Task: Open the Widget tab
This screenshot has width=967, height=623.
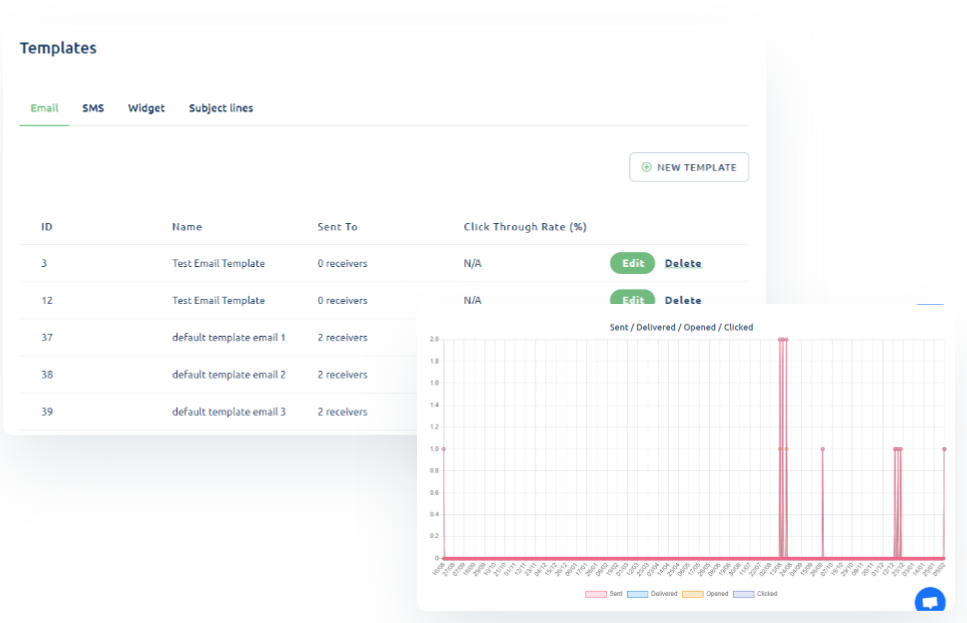Action: 146,108
